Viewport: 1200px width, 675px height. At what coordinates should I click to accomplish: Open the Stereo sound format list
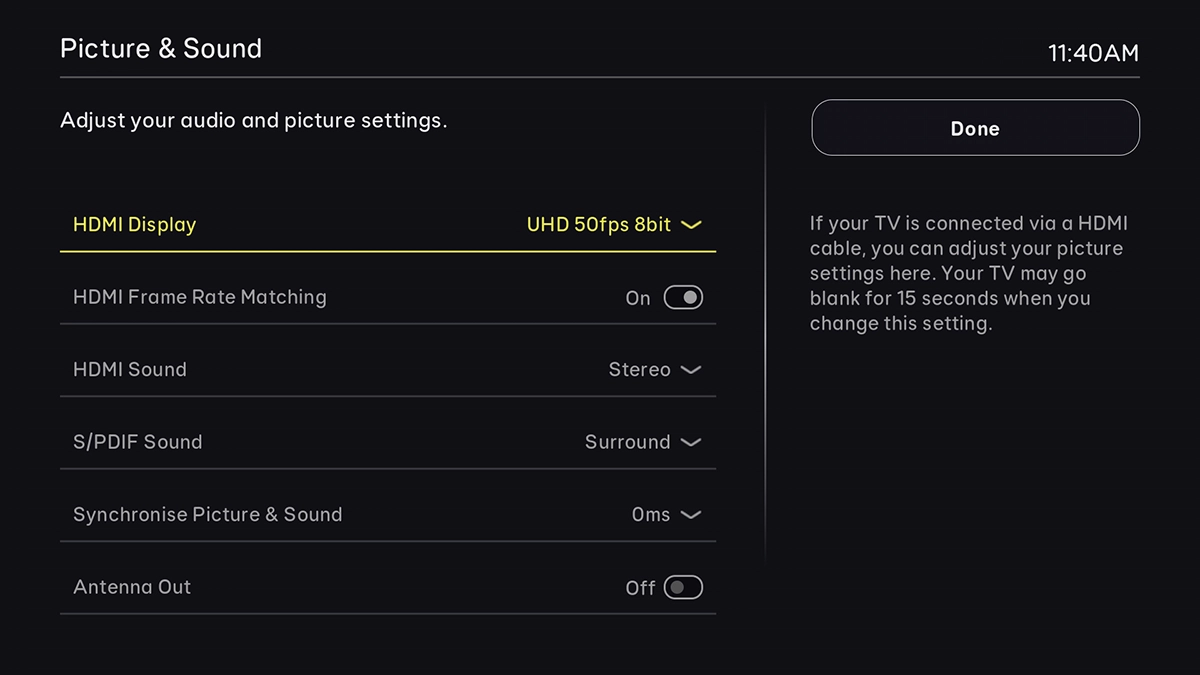point(692,369)
